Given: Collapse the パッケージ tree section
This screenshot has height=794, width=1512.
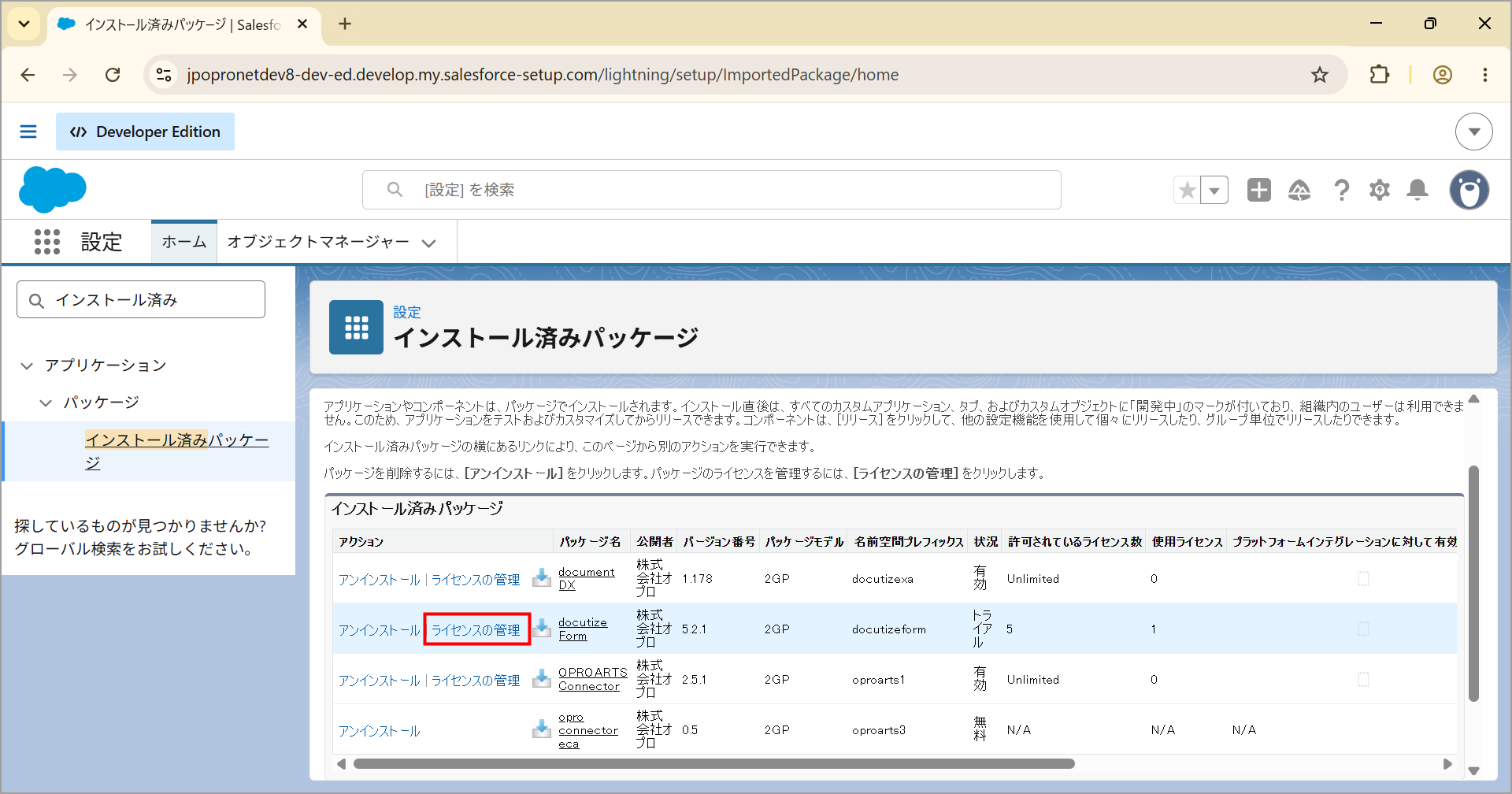Looking at the screenshot, I should (46, 403).
